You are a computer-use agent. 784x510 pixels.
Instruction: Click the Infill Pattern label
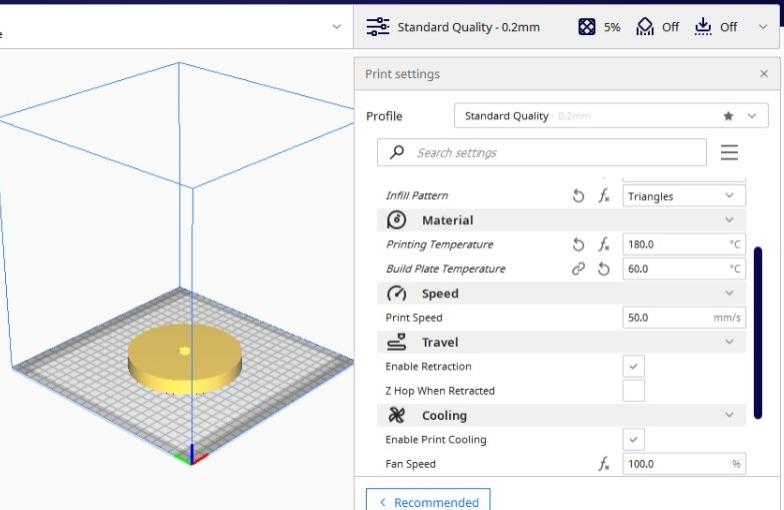pyautogui.click(x=416, y=196)
